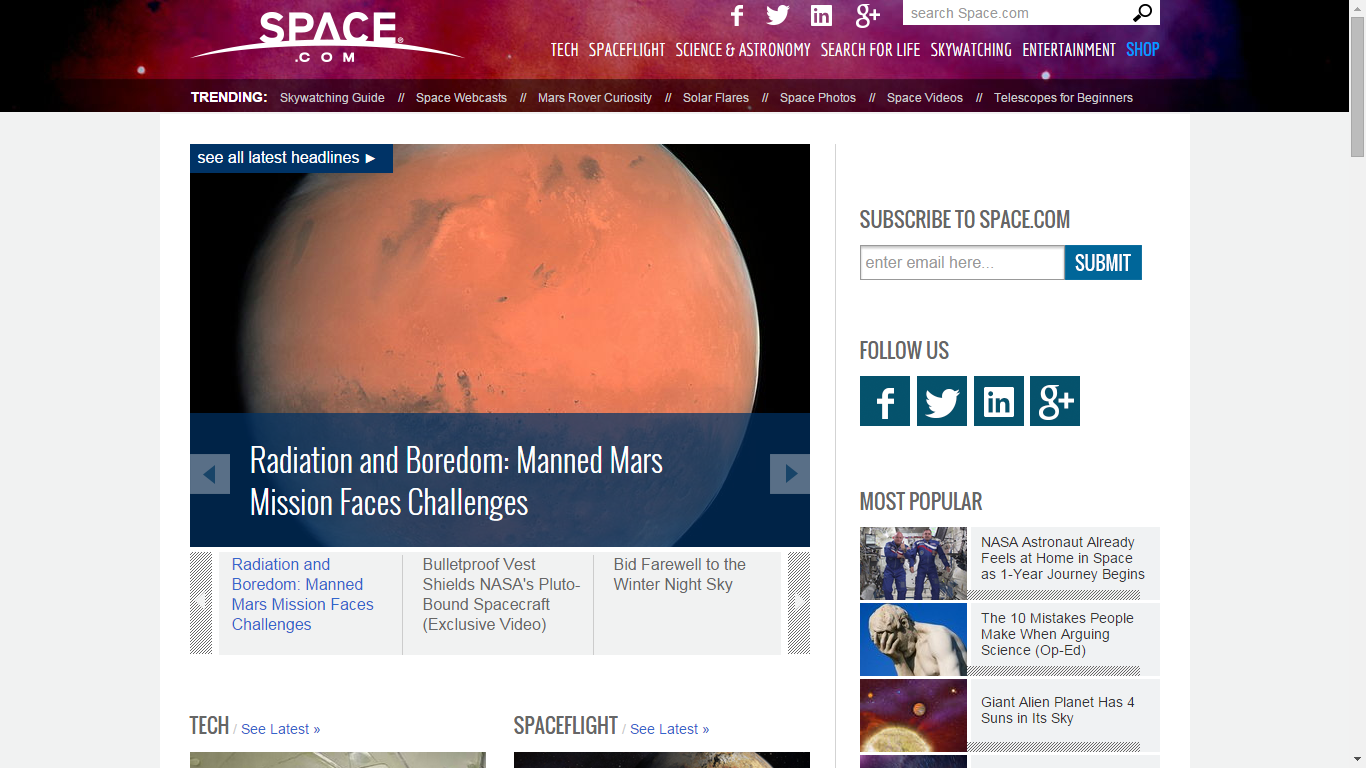Screen dimensions: 1366x768
Task: Click the search Space.com field
Action: click(x=1016, y=13)
